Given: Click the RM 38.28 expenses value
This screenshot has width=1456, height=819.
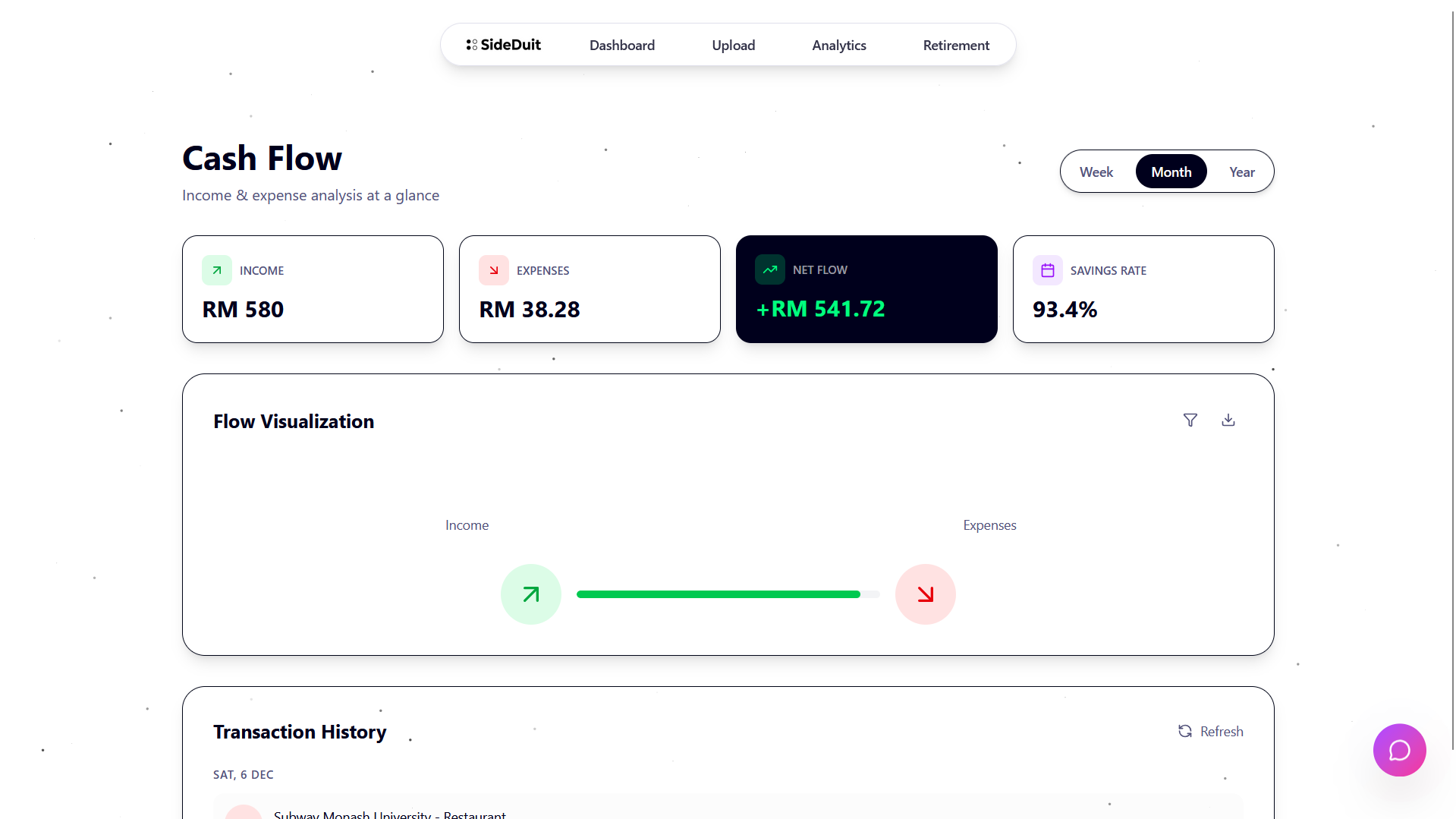Looking at the screenshot, I should point(530,310).
